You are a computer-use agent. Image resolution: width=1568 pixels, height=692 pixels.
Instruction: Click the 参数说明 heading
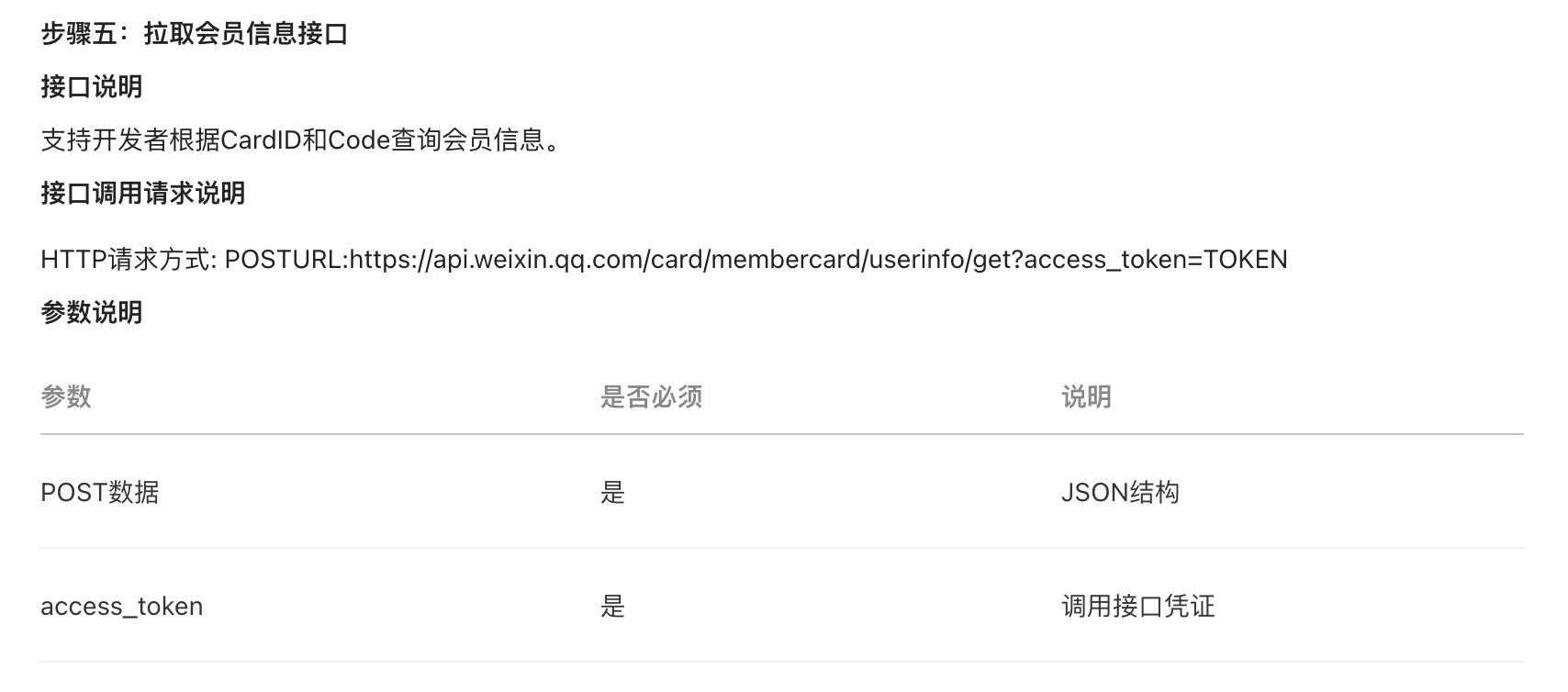[92, 312]
